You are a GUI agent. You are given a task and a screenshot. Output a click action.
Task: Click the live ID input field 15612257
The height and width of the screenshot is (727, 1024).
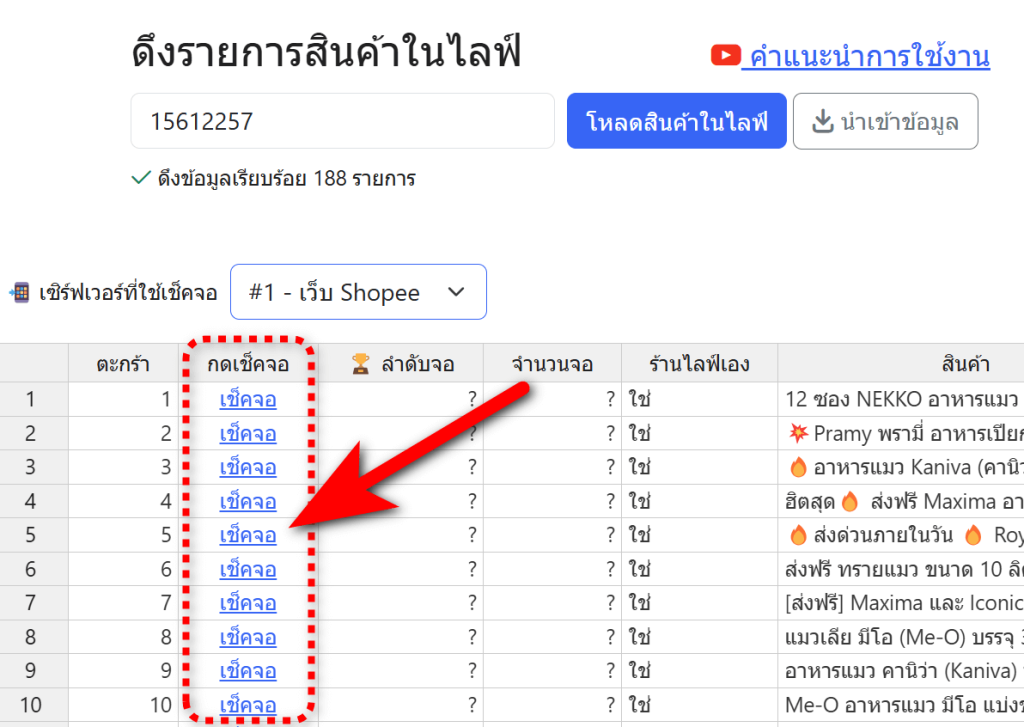pos(342,122)
